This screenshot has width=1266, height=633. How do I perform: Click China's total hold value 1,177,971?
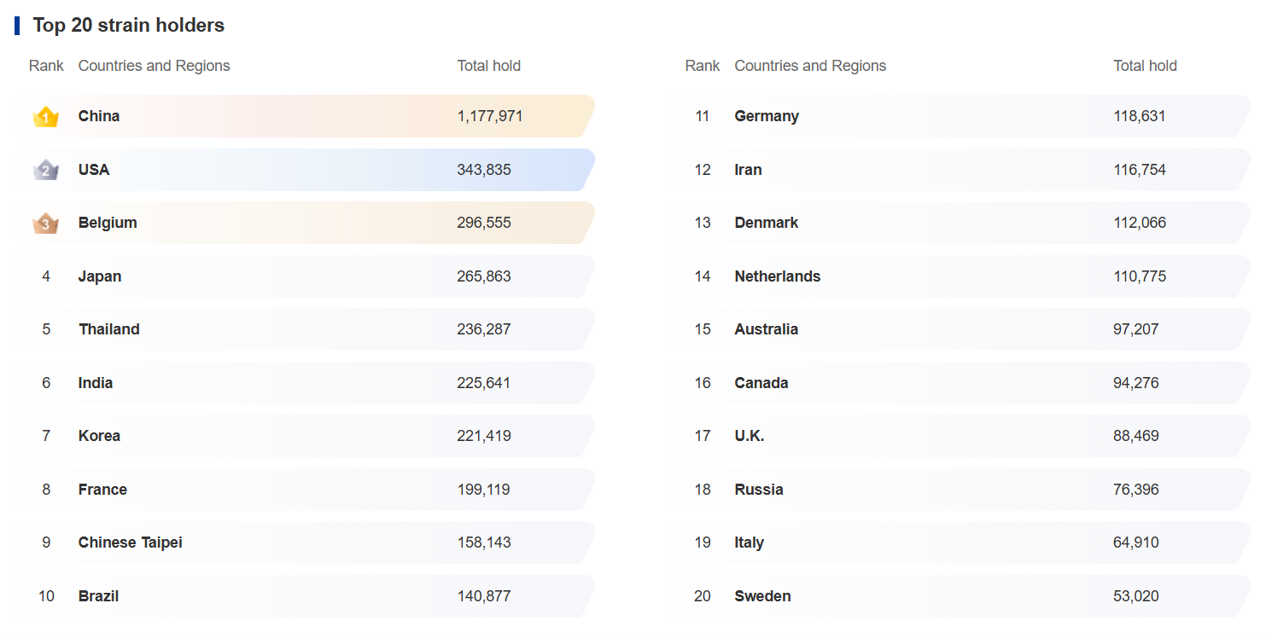[490, 116]
